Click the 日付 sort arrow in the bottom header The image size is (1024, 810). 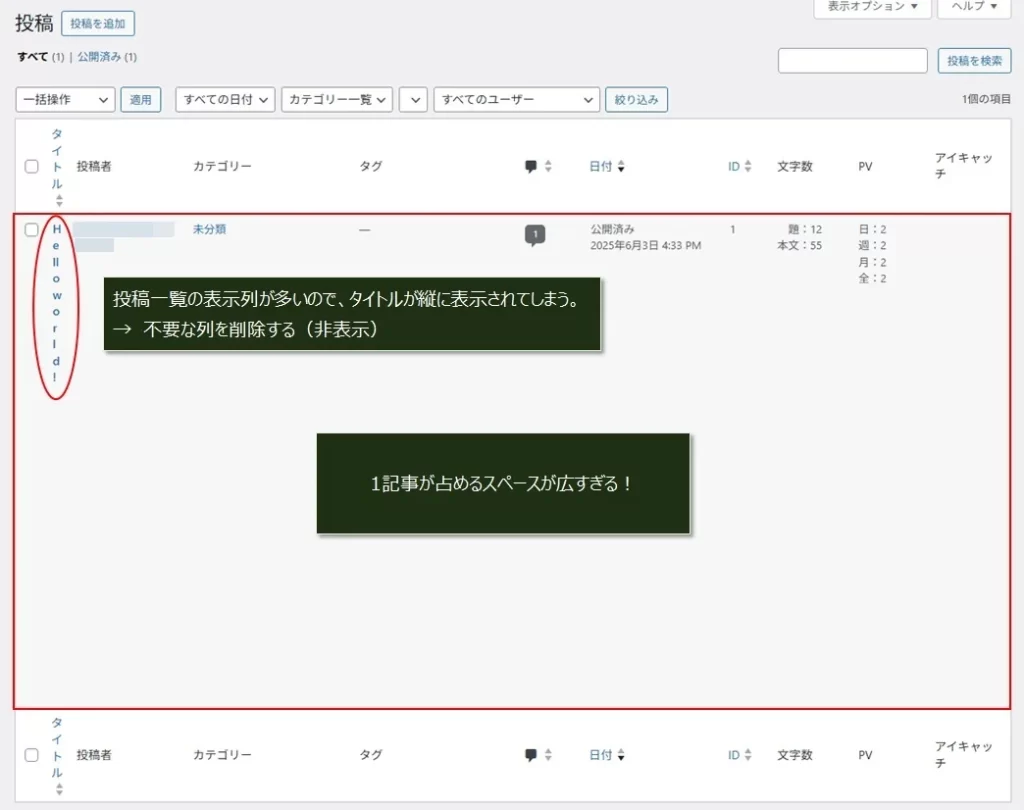click(622, 755)
